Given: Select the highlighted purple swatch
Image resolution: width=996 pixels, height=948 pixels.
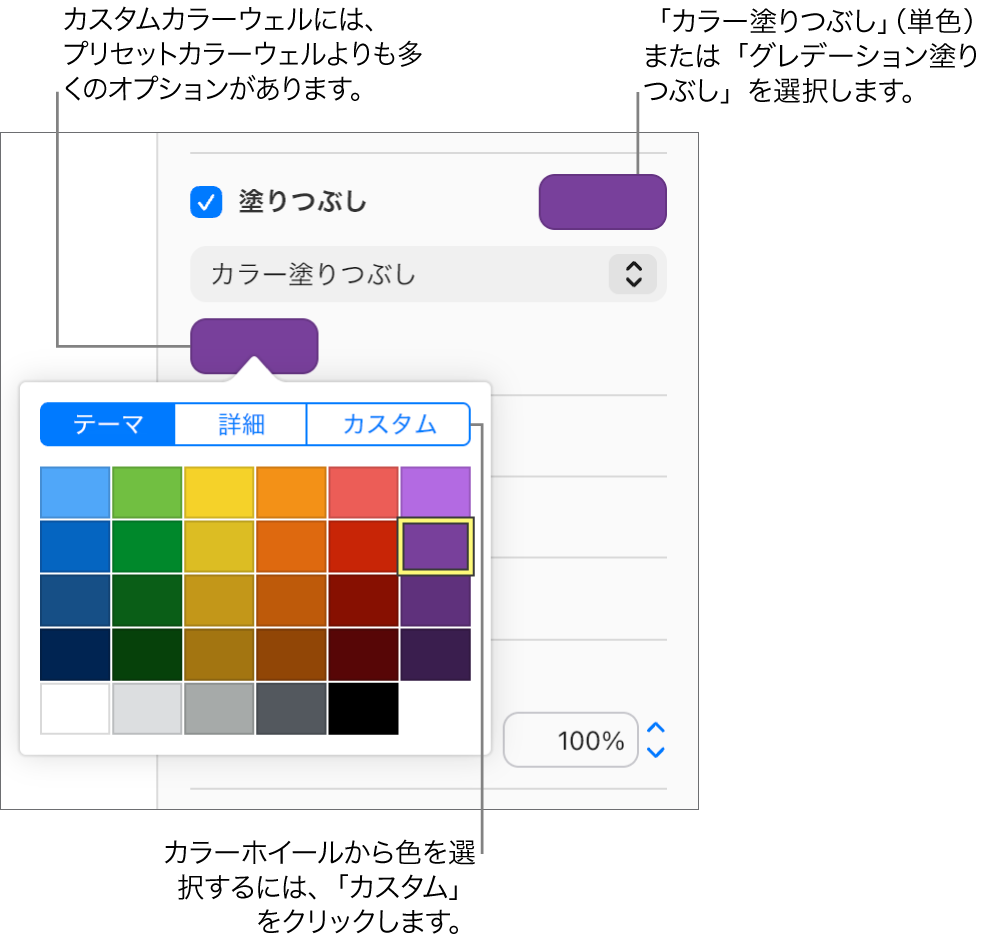Looking at the screenshot, I should click(x=435, y=545).
